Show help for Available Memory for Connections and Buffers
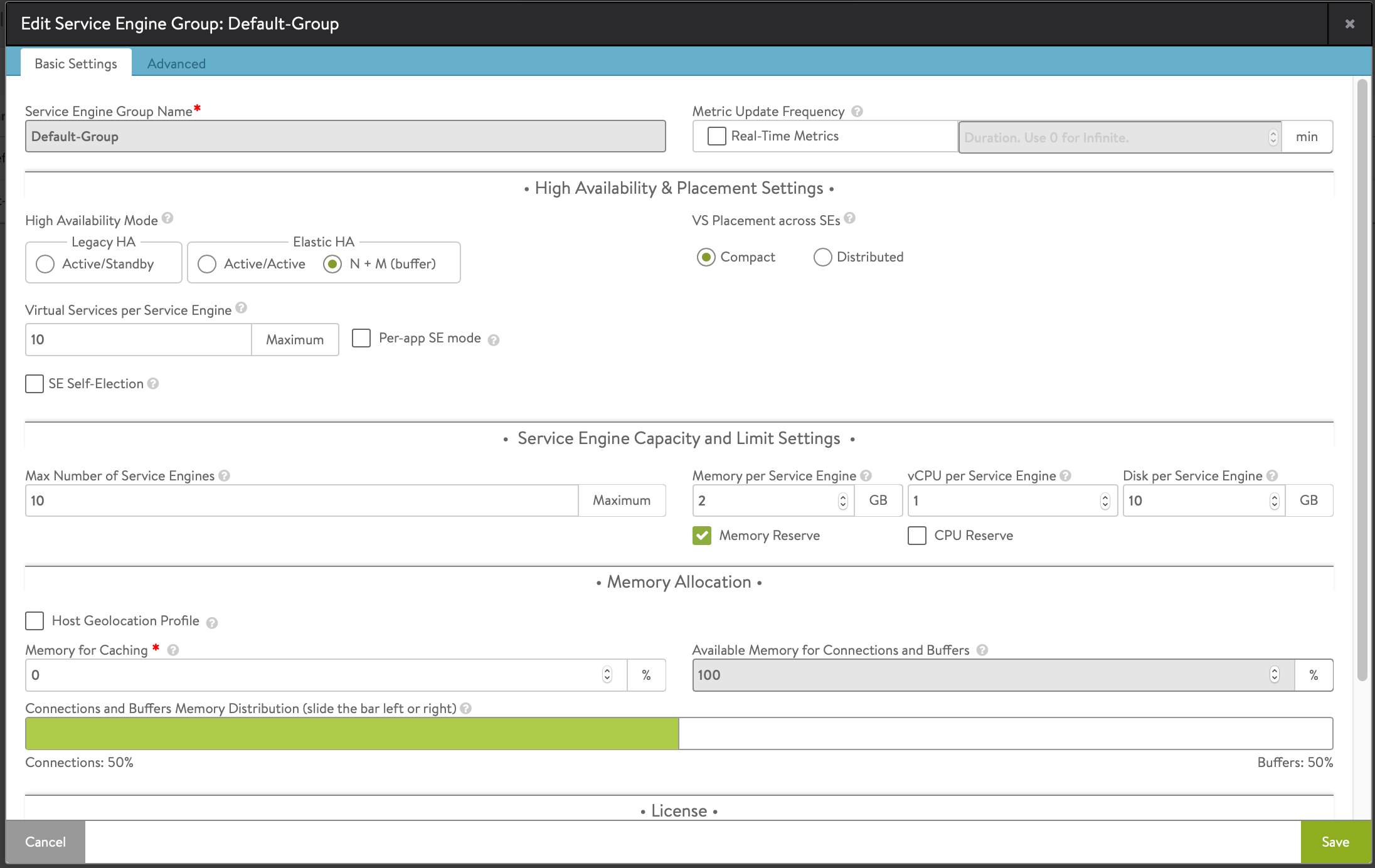 pyautogui.click(x=982, y=650)
